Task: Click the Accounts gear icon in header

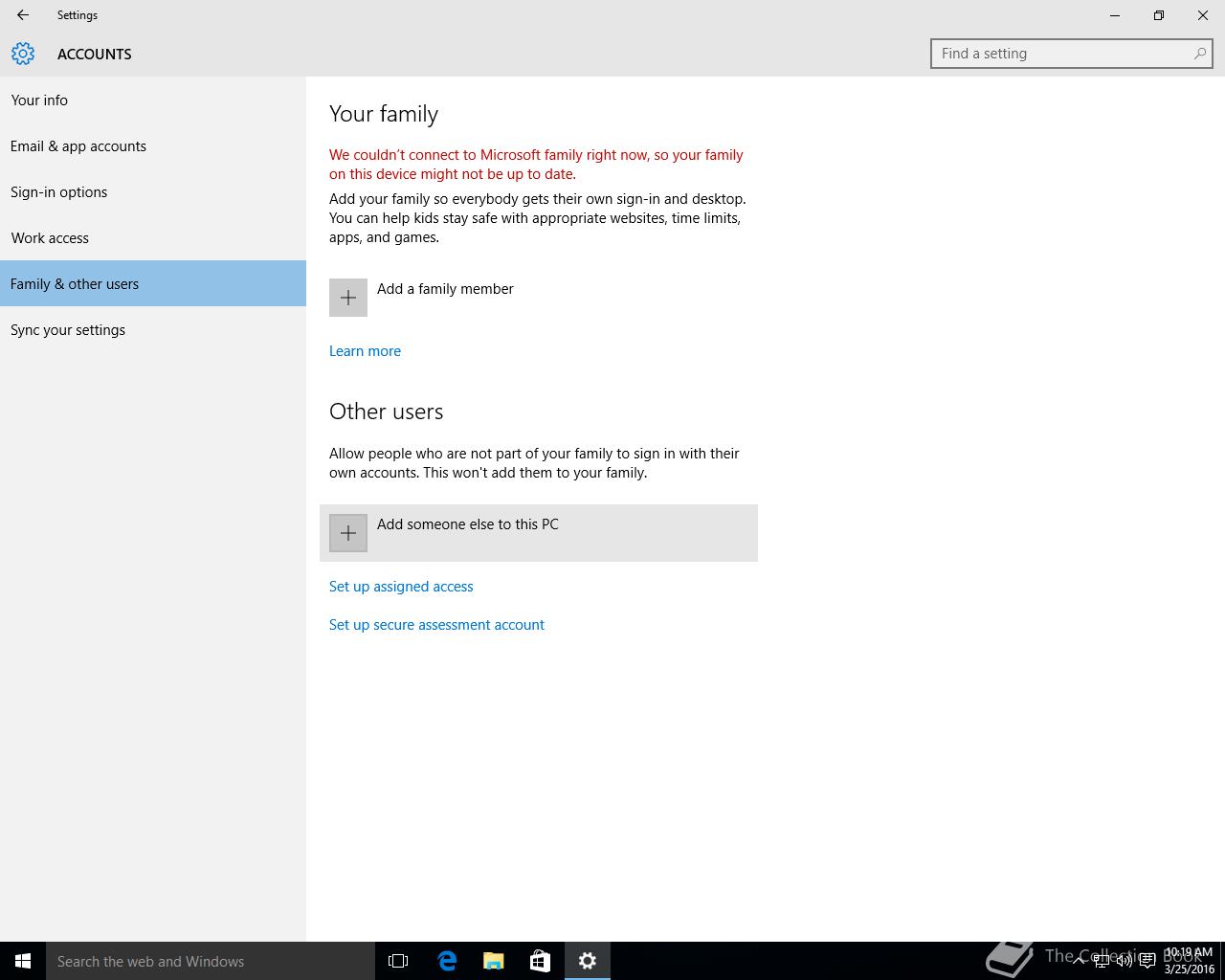Action: 23,54
